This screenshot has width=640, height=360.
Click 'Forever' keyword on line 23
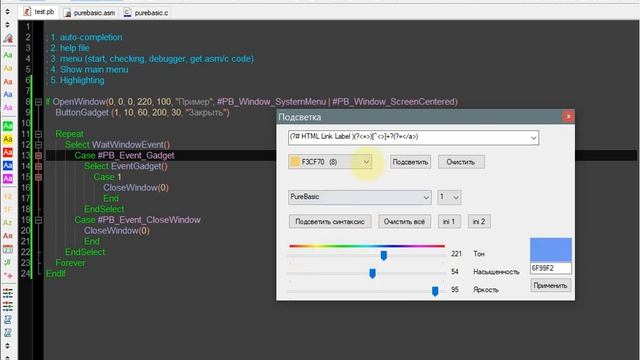coord(71,263)
